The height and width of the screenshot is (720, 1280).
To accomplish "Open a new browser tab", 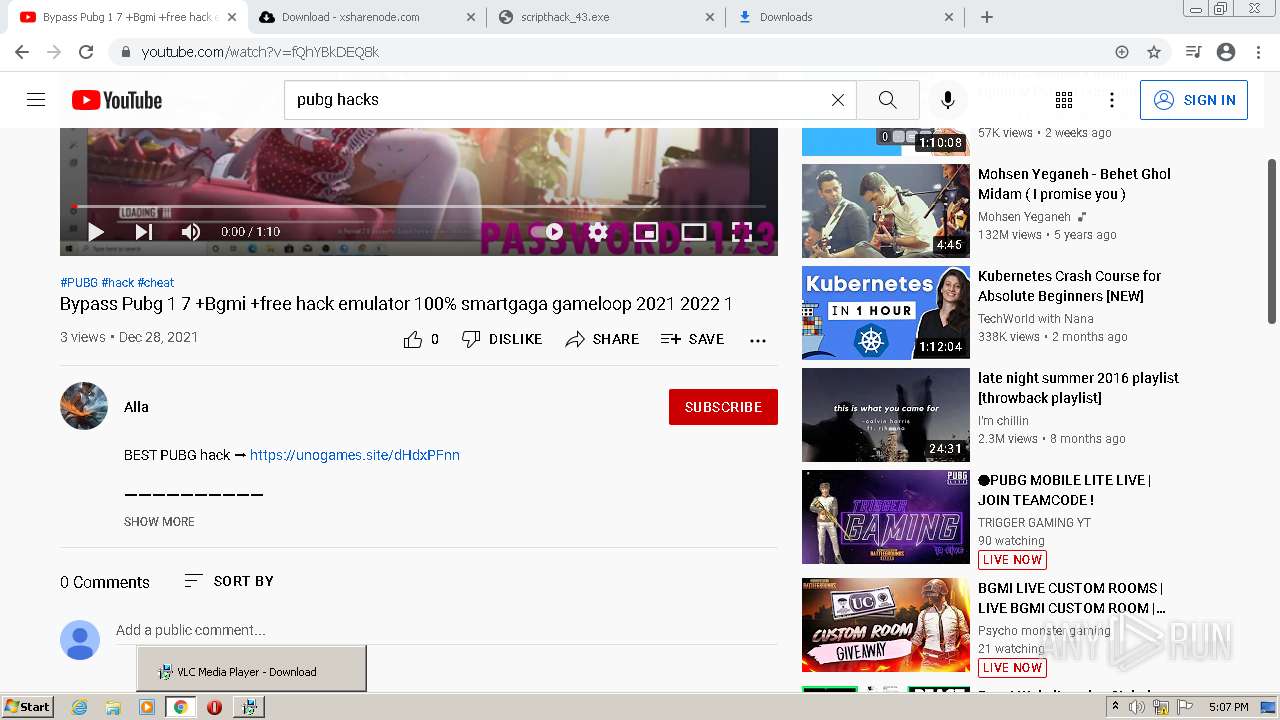I will pyautogui.click(x=987, y=17).
